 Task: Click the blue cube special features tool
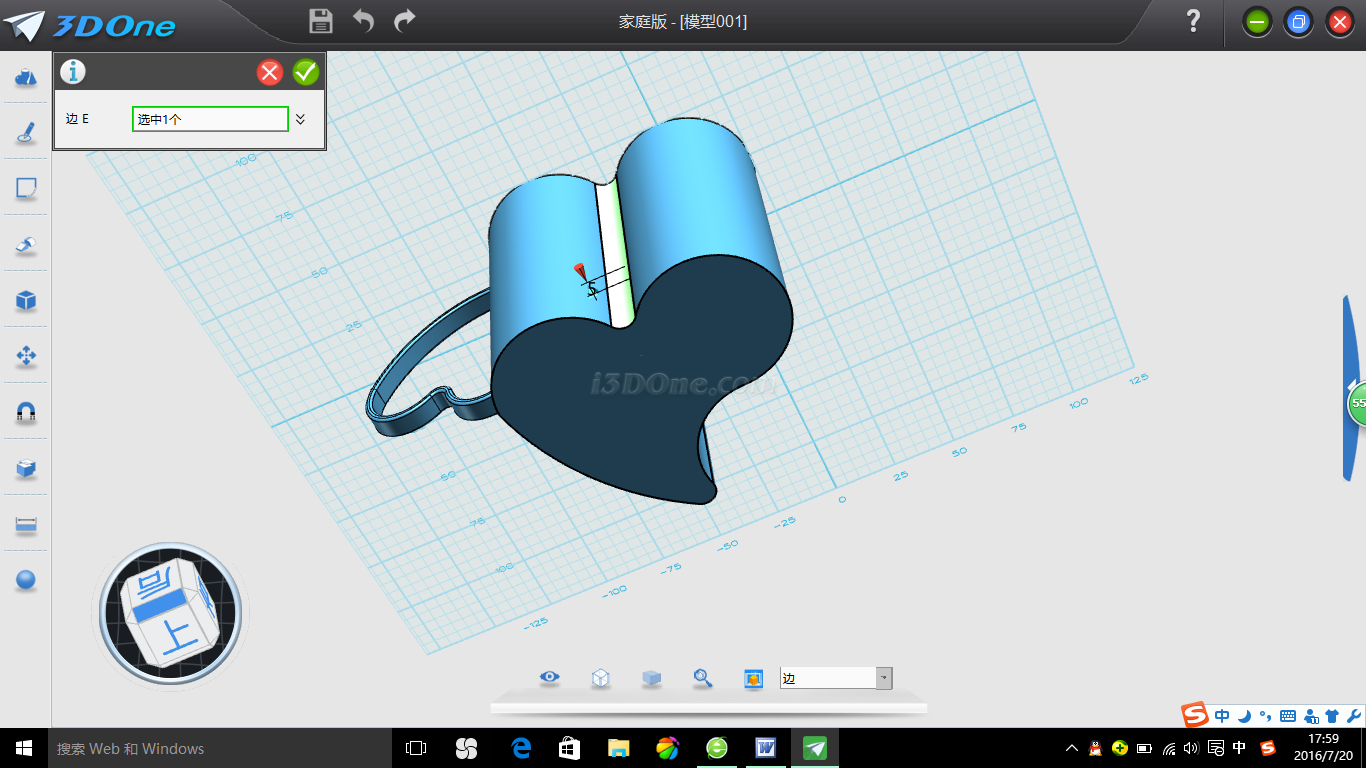point(26,300)
